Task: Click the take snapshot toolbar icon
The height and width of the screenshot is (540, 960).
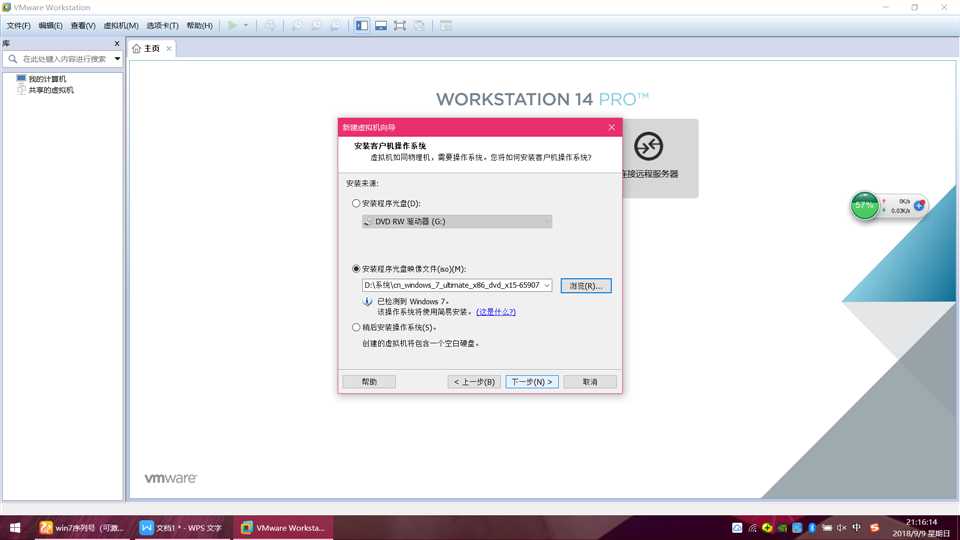Action: coord(297,26)
